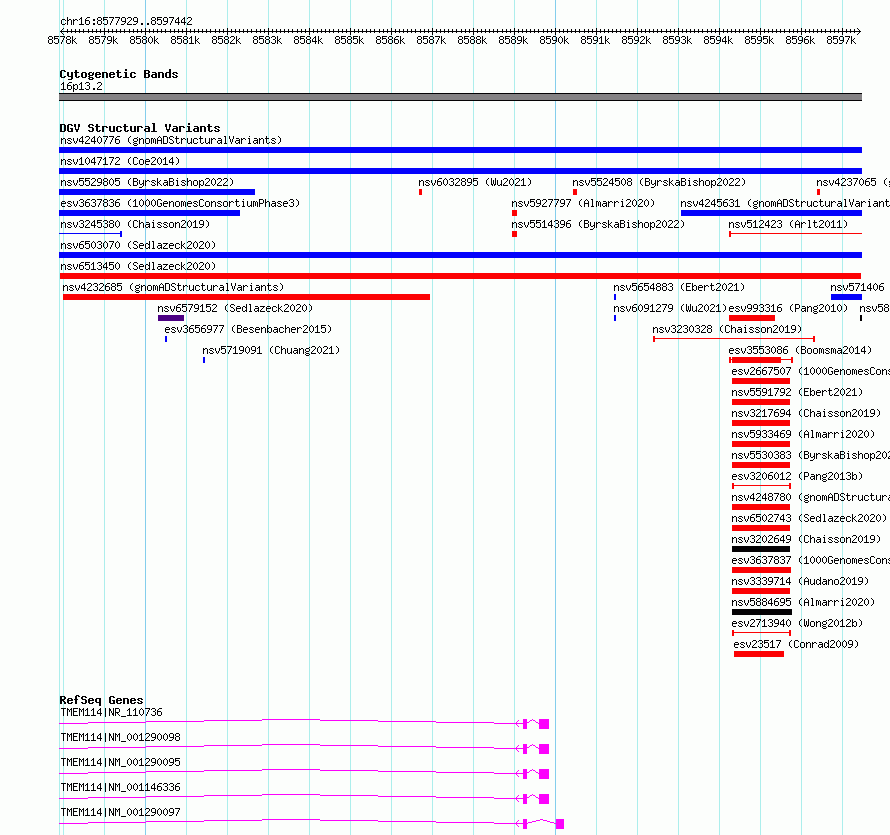Select TMEM114|NM_001290098 transcript label
The width and height of the screenshot is (890, 835).
click(x=120, y=737)
